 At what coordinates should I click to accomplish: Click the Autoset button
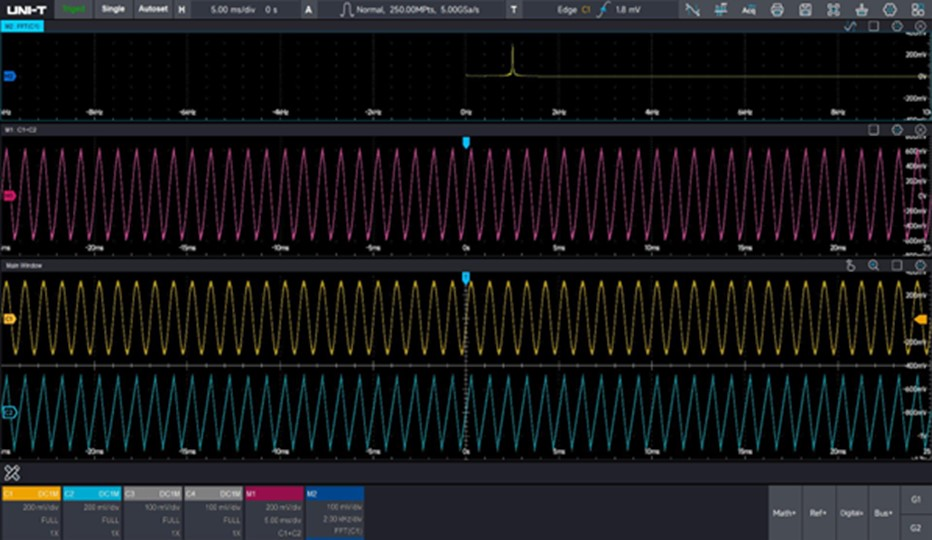click(x=153, y=9)
